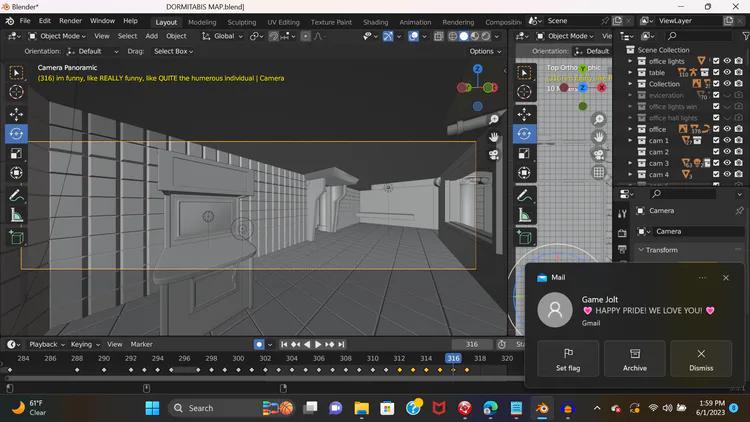This screenshot has width=750, height=422.
Task: Uncheck the Collection exclude checkbox
Action: click(716, 84)
